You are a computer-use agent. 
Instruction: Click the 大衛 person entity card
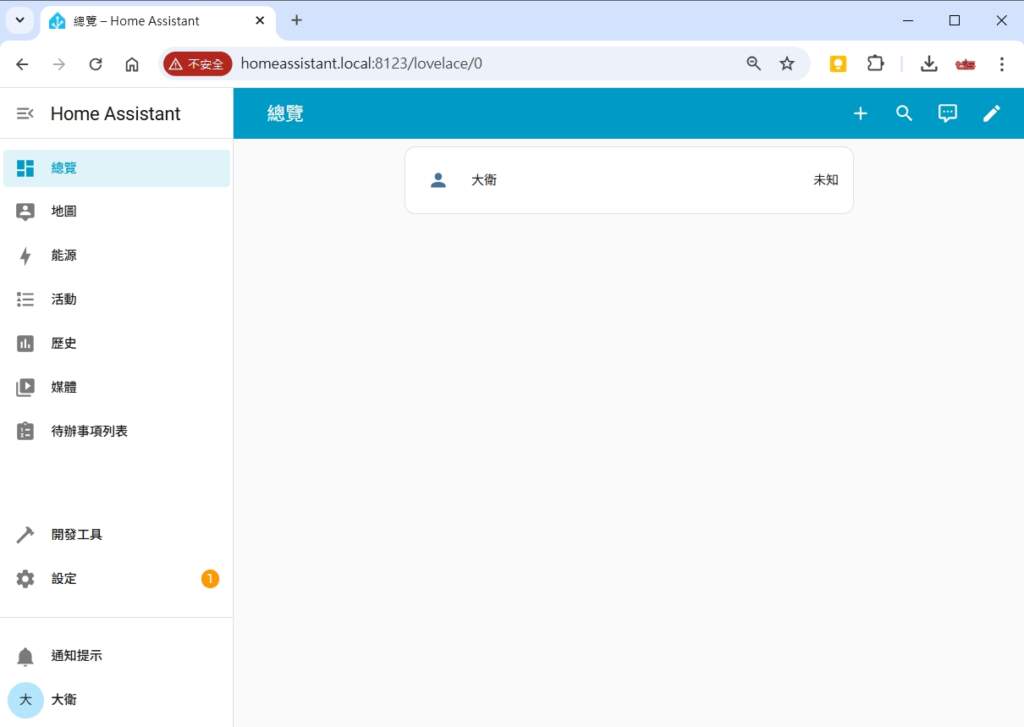628,180
